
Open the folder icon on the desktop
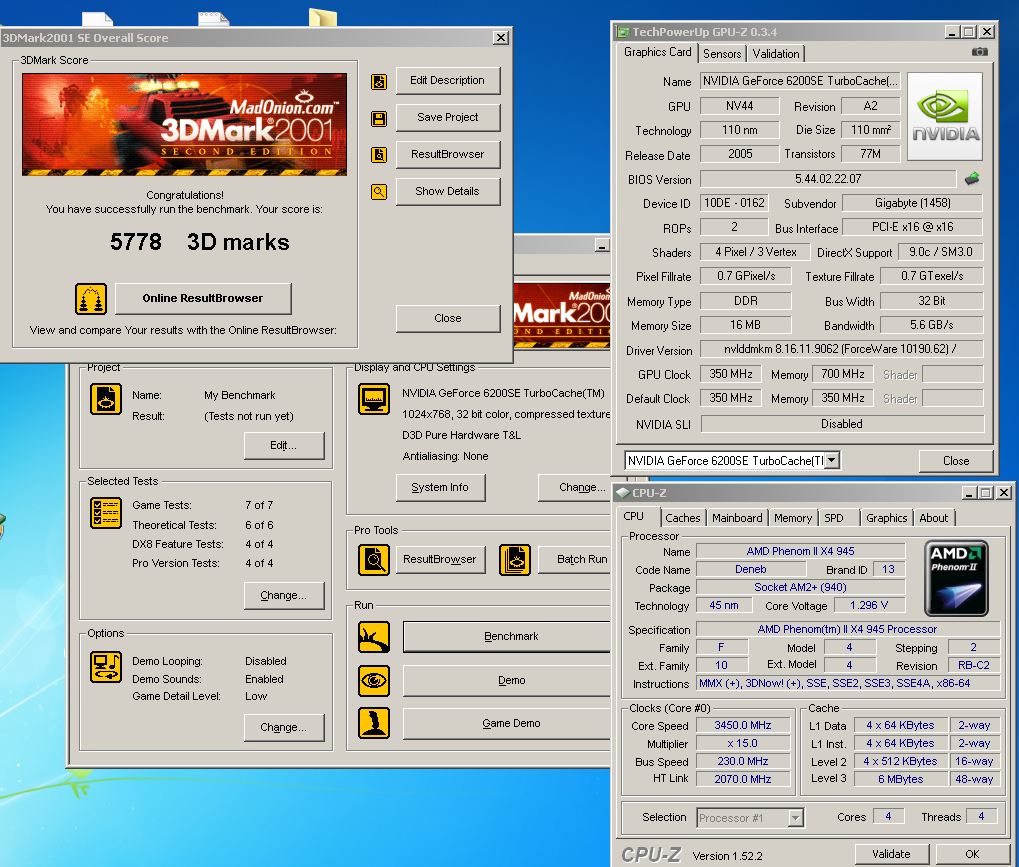coord(323,17)
